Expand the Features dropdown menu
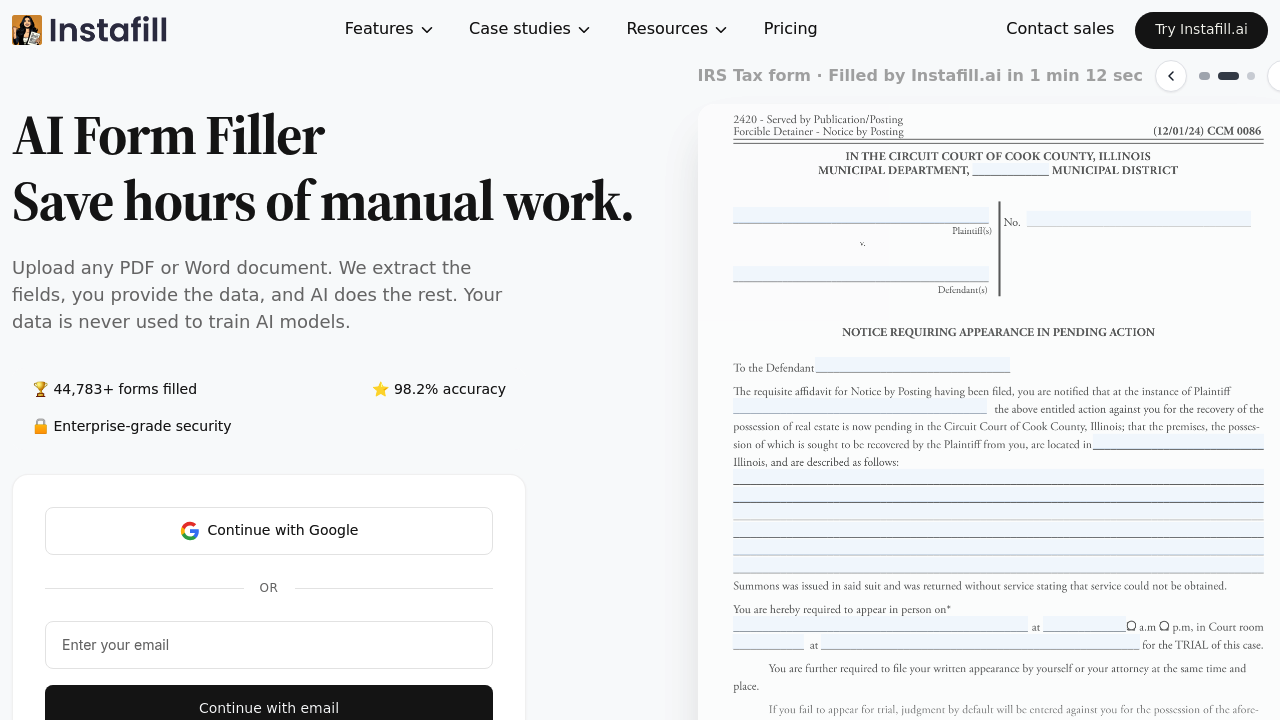 [388, 29]
